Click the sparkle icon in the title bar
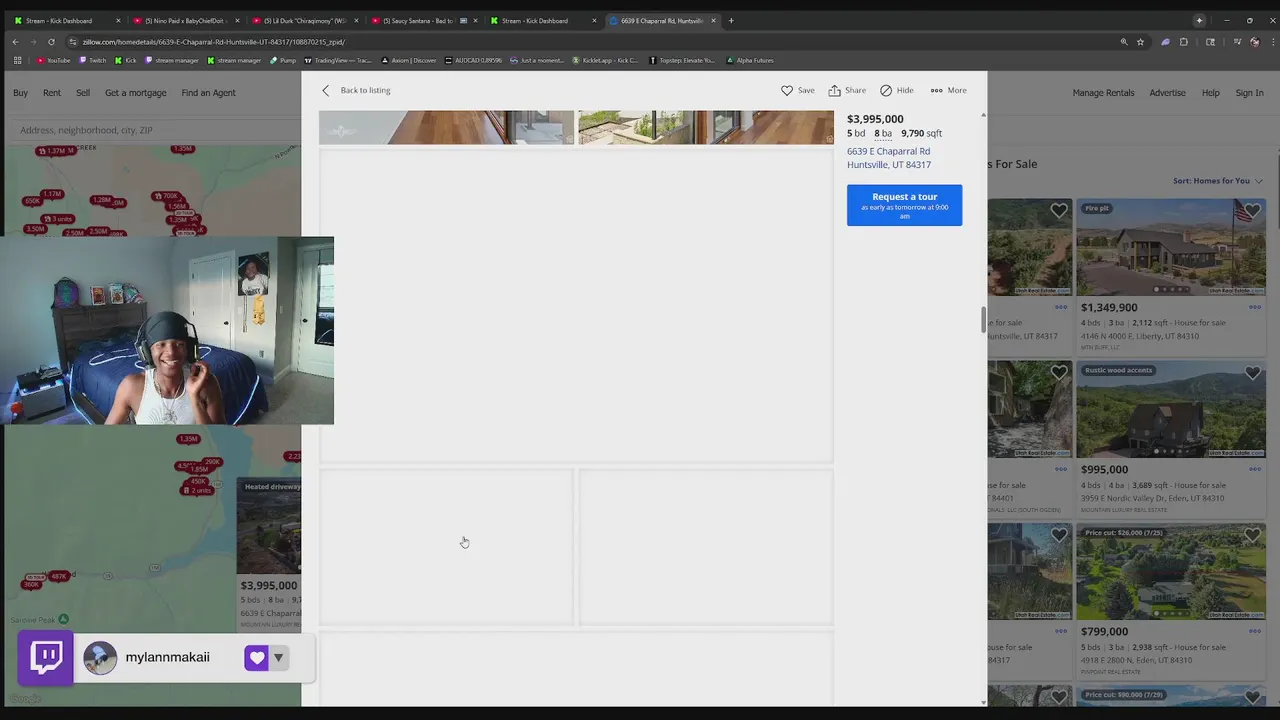The width and height of the screenshot is (1280, 720). (x=1199, y=20)
